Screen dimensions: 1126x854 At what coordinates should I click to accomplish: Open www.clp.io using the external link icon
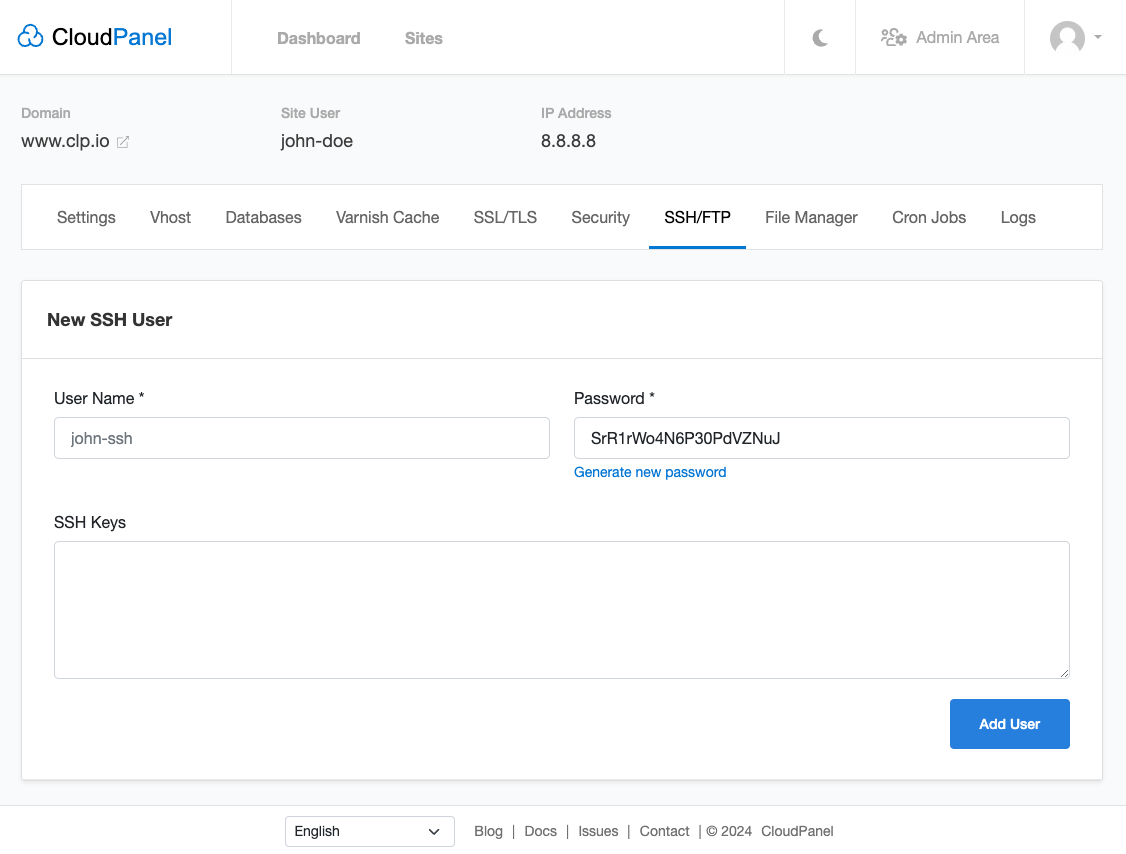tap(123, 142)
